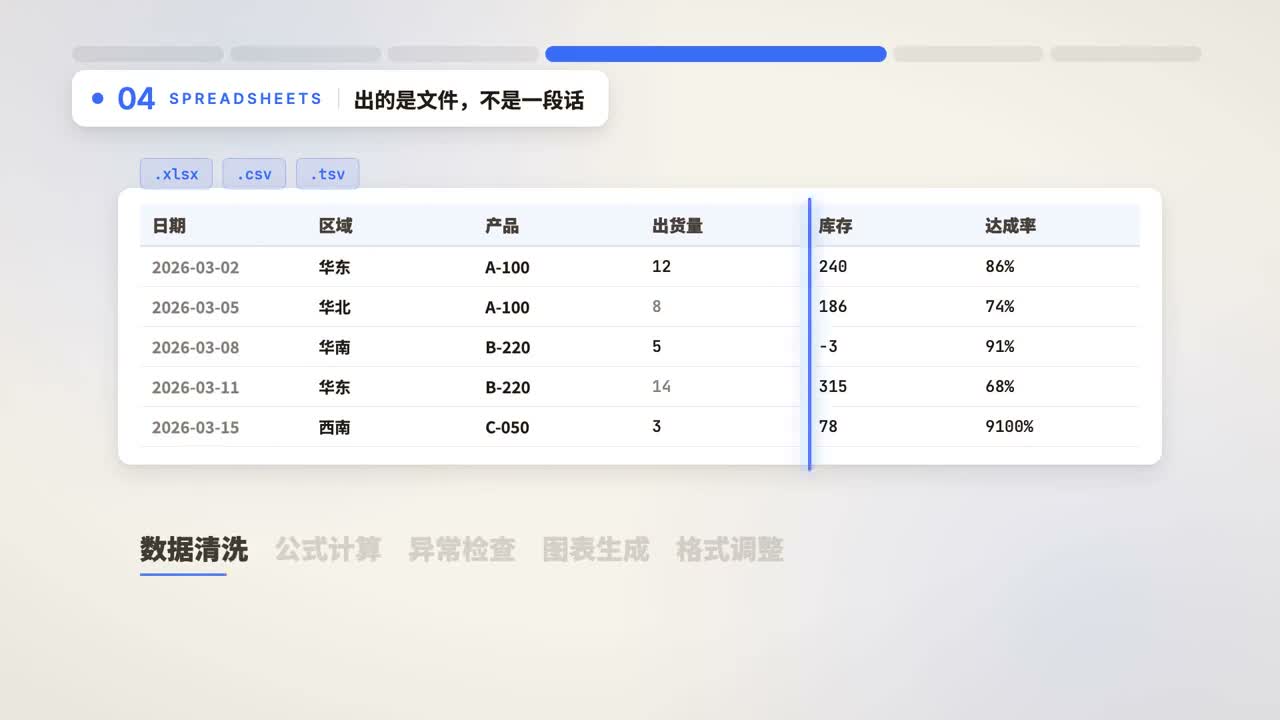Select the abnormal rate cell 9100%

click(1009, 426)
